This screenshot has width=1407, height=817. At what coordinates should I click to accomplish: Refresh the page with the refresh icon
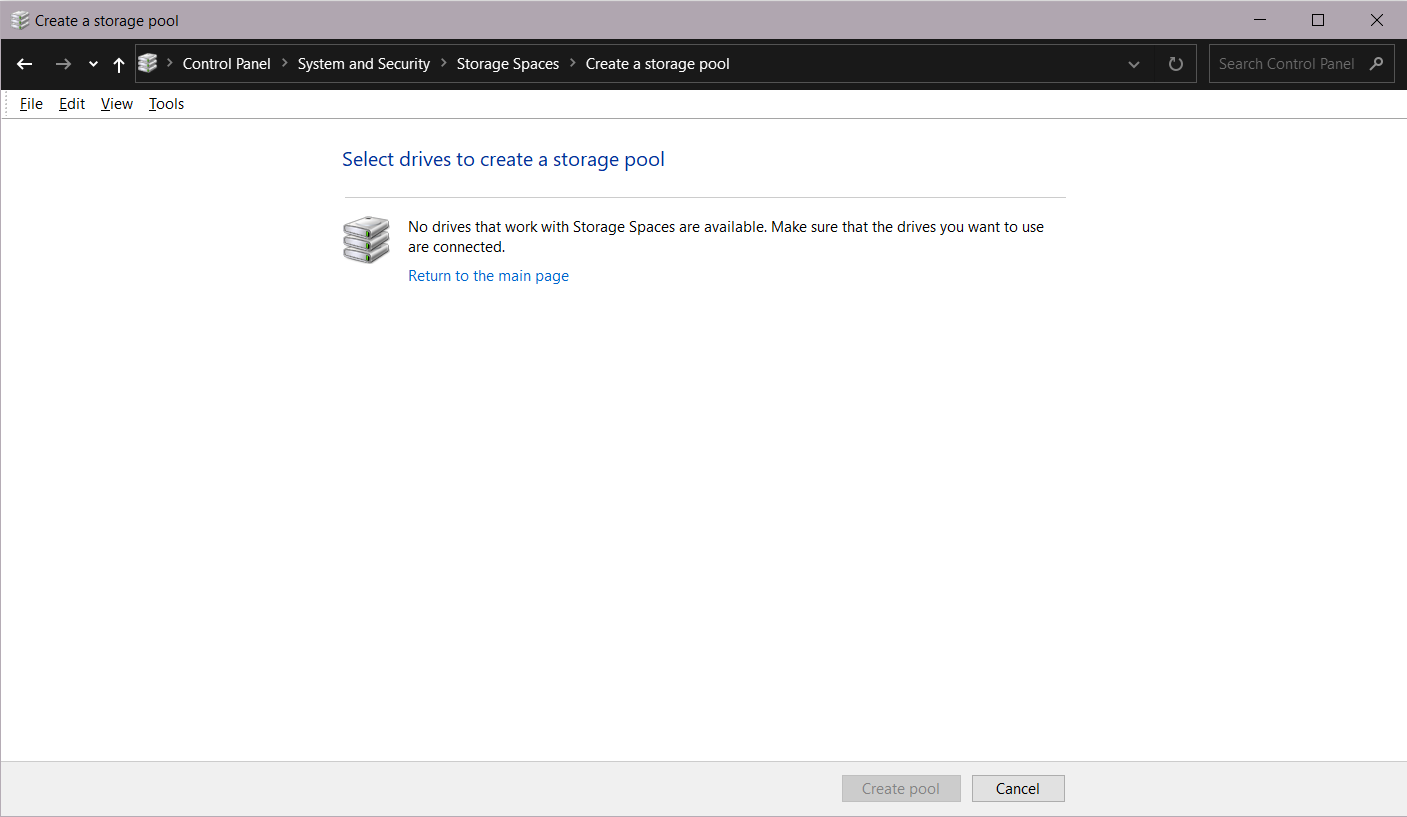[1176, 64]
